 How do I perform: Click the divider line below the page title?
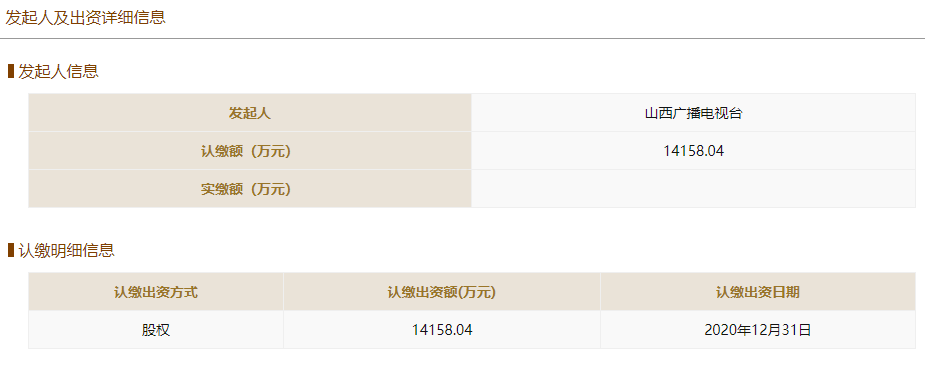tap(462, 38)
